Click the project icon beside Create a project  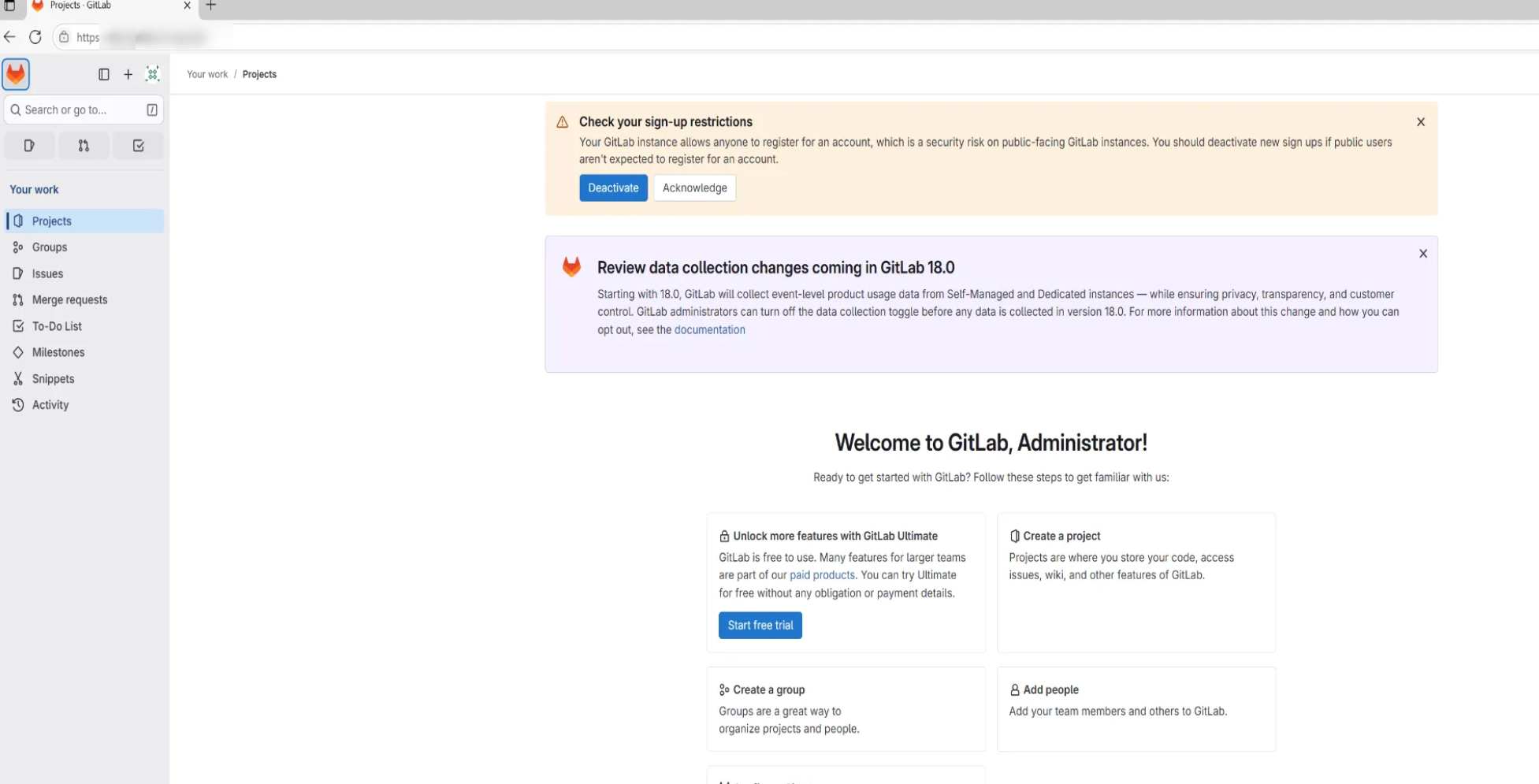coord(1014,537)
